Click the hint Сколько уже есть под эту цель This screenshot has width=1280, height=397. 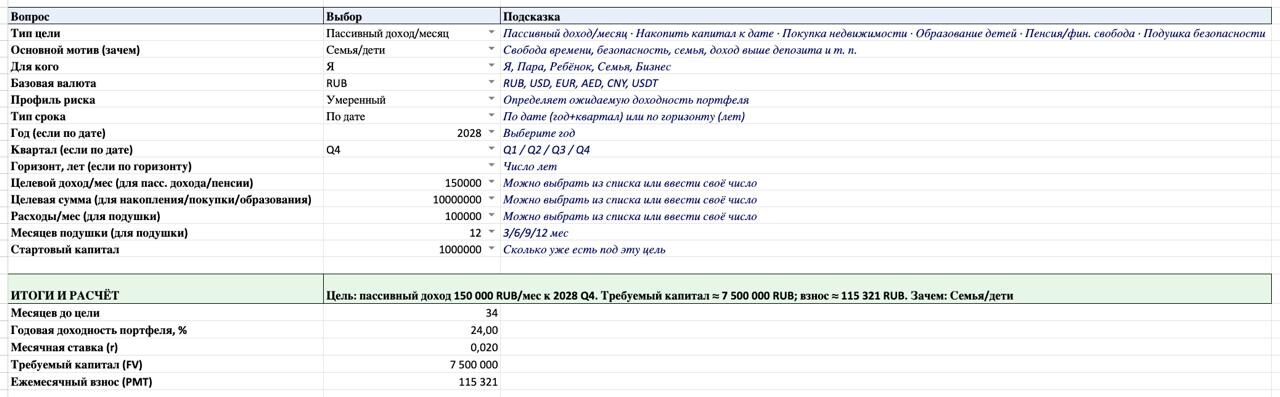coord(584,249)
